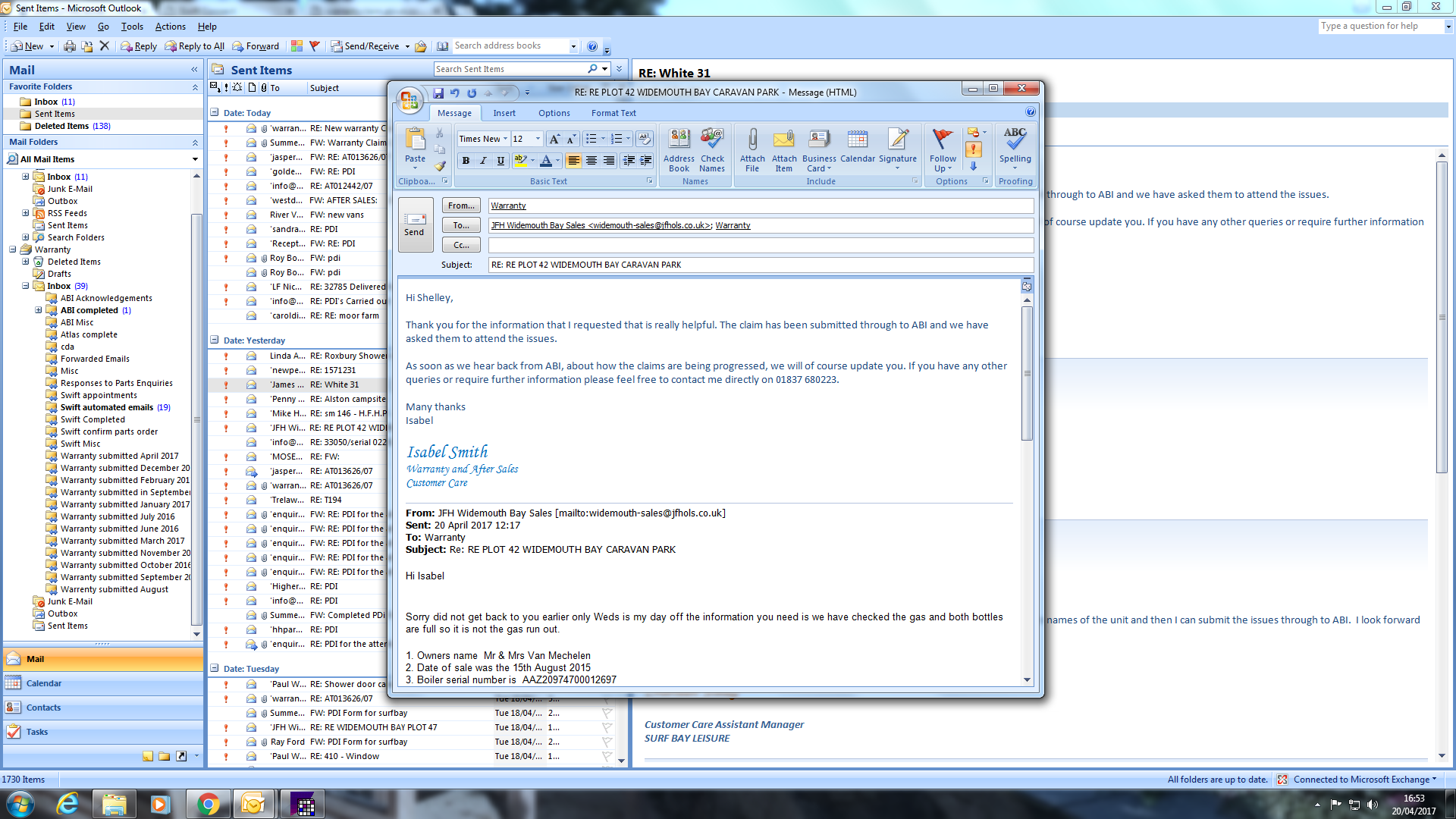This screenshot has height=819, width=1456.
Task: Open the Actions menu
Action: [170, 27]
